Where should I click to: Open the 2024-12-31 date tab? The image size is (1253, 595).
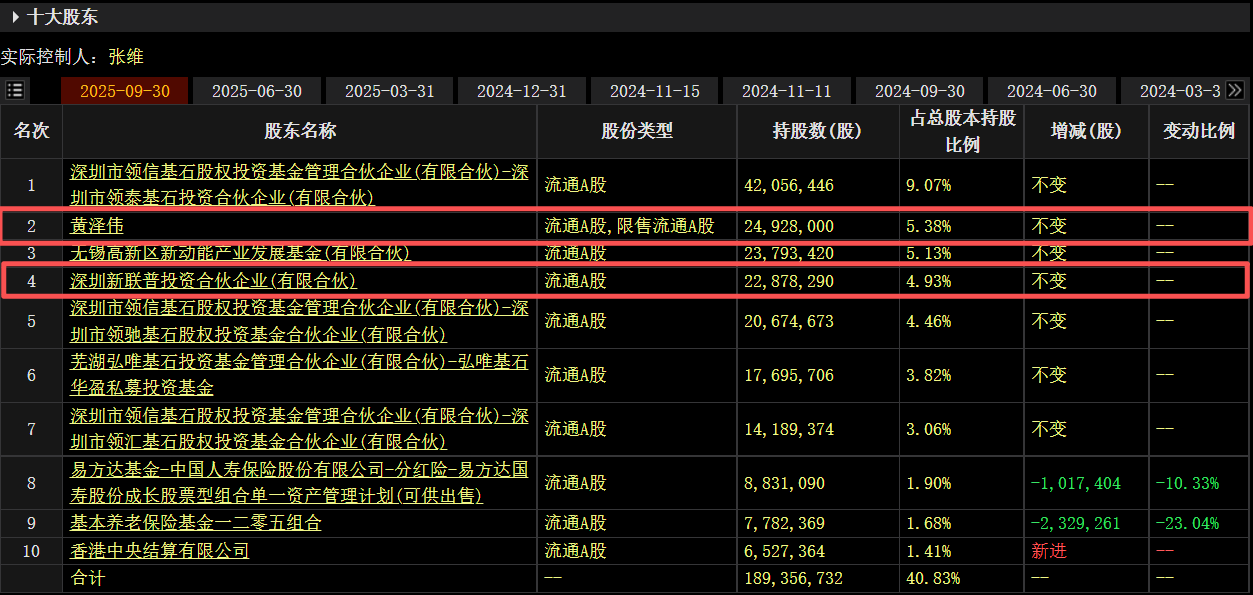tap(521, 91)
